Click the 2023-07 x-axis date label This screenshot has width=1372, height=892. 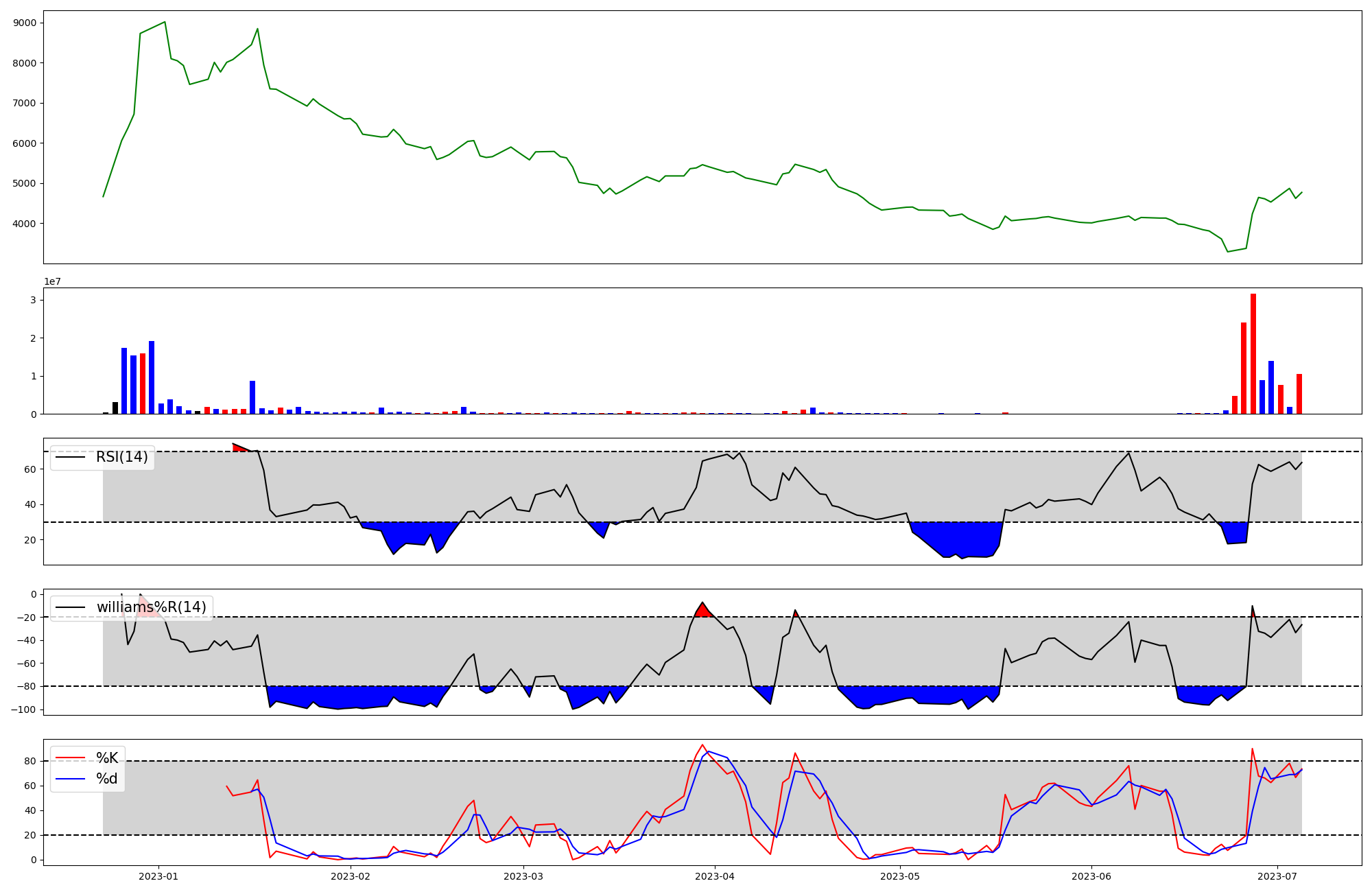pos(1277,876)
